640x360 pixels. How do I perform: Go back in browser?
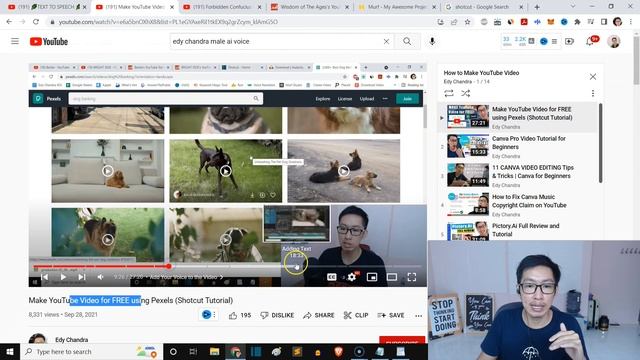[x=9, y=22]
